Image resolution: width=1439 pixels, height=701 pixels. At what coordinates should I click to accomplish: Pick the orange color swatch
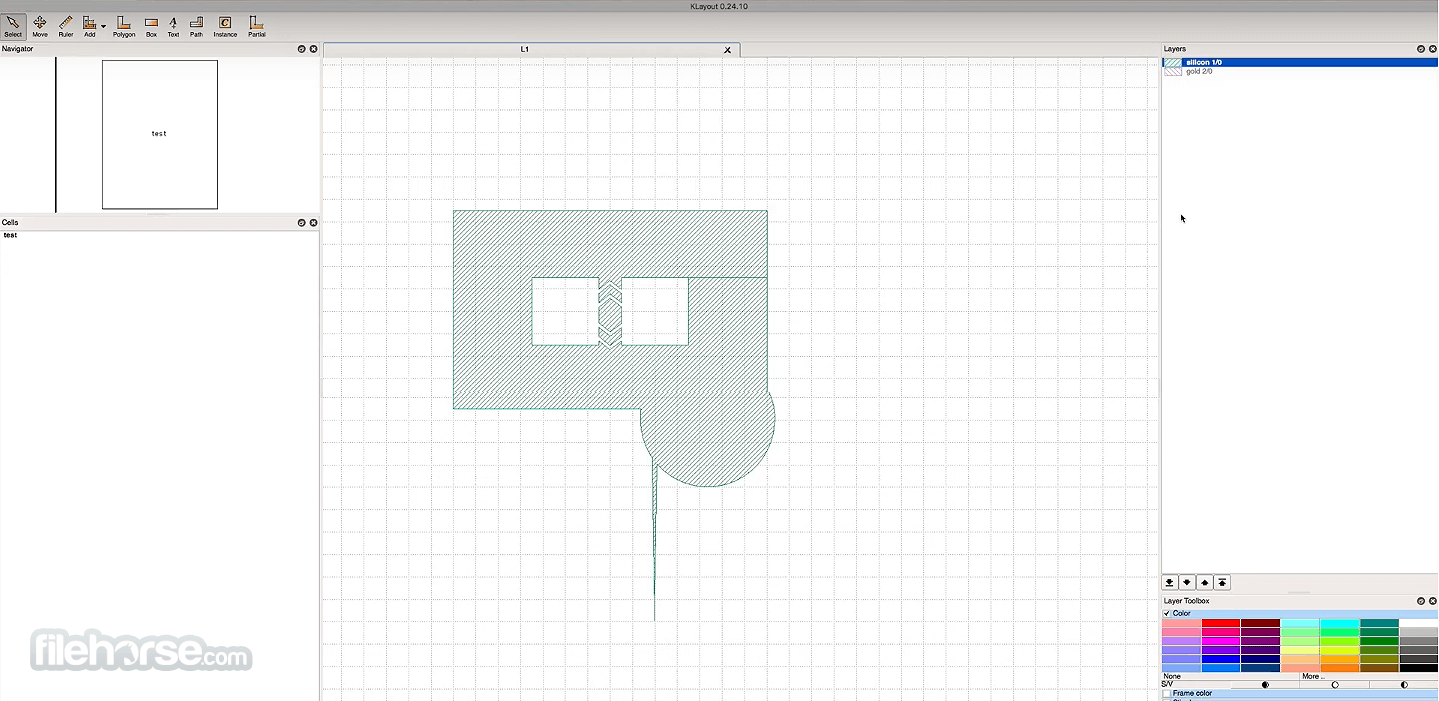tap(1339, 668)
